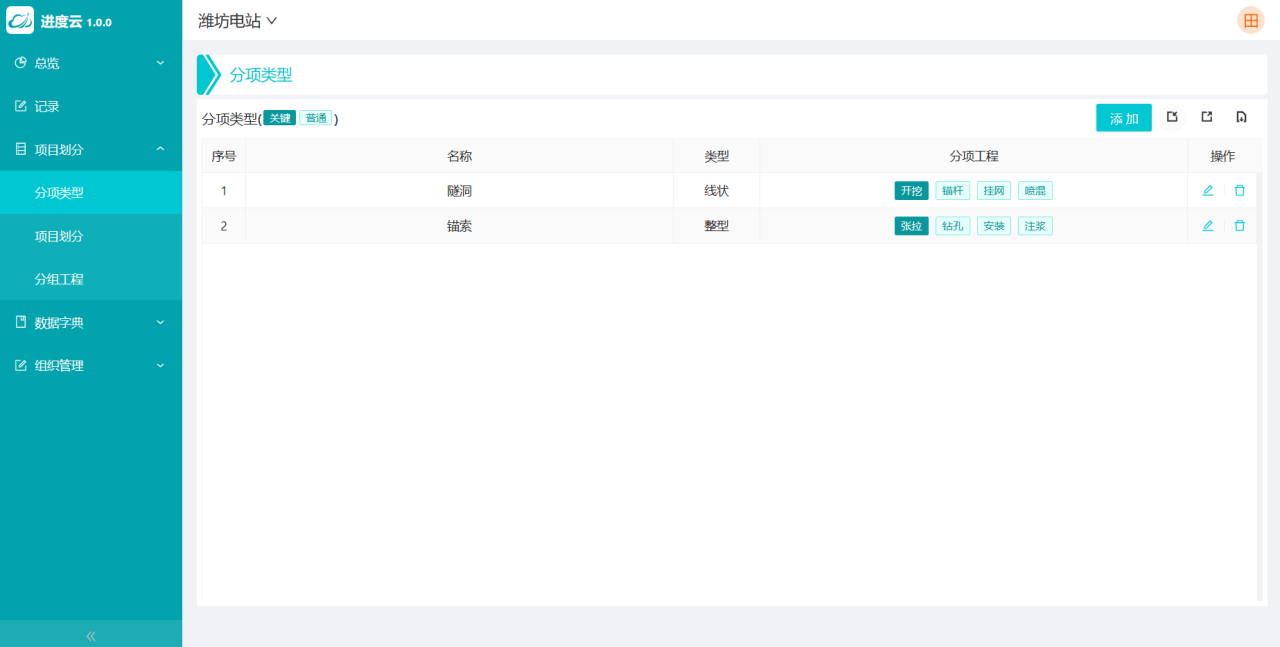Click the export icon with outward arrow
Screen dimensions: 1280x647
click(x=1206, y=117)
